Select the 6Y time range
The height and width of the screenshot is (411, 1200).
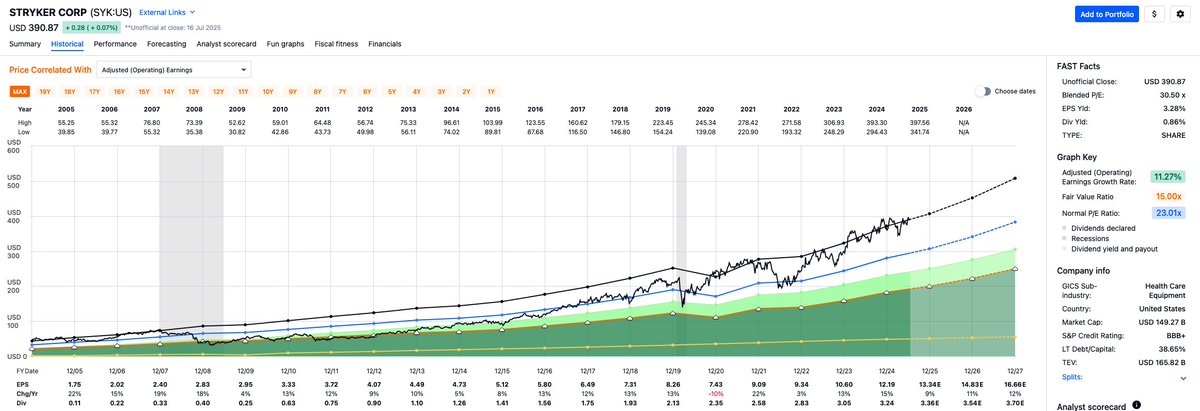click(367, 91)
